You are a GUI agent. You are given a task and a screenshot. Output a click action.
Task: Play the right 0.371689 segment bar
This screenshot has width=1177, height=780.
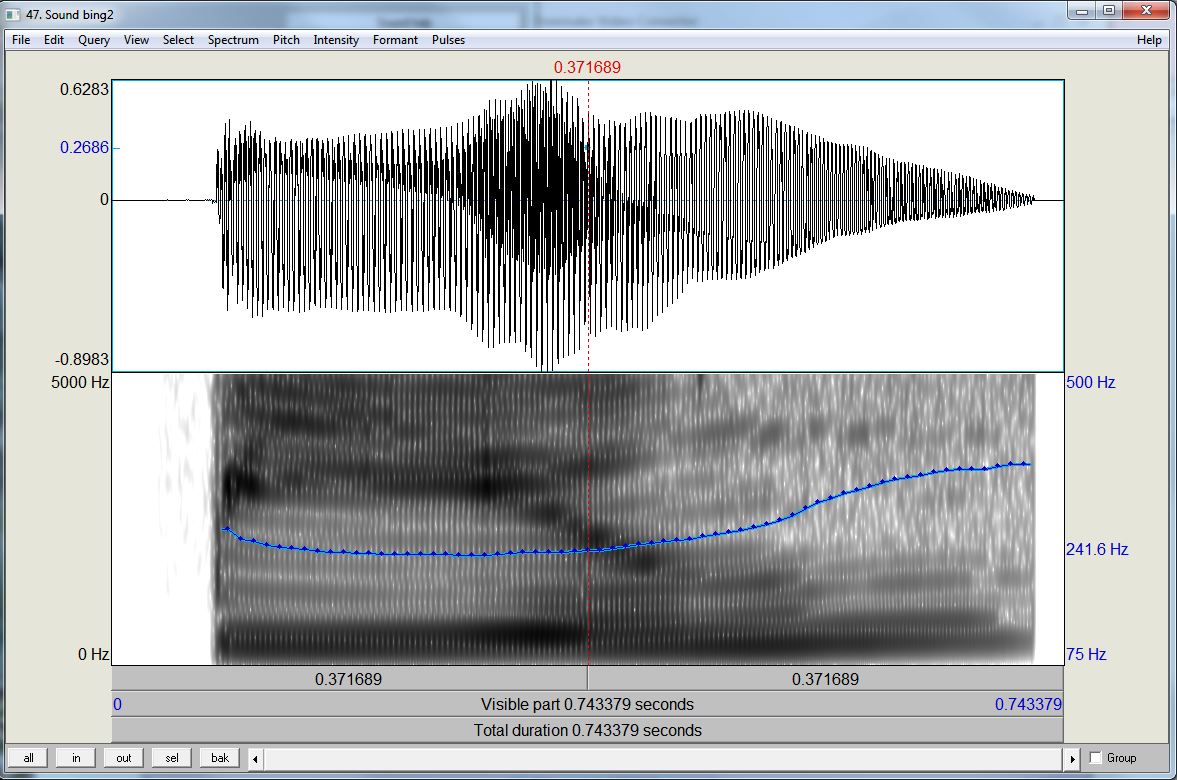[826, 679]
